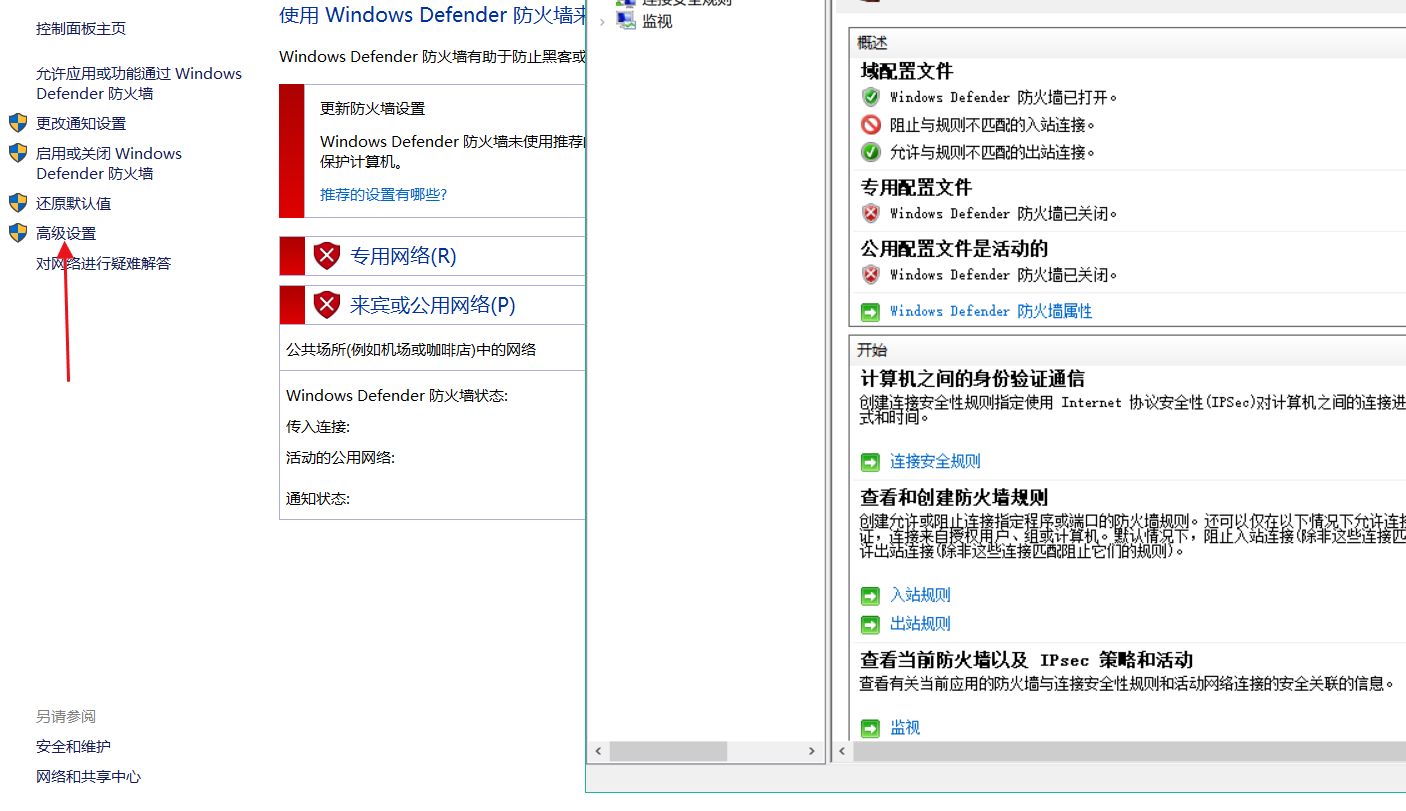The height and width of the screenshot is (811, 1406).
Task: Click green check icon beside 允许与规则不匹配的出站连接
Action: click(871, 152)
